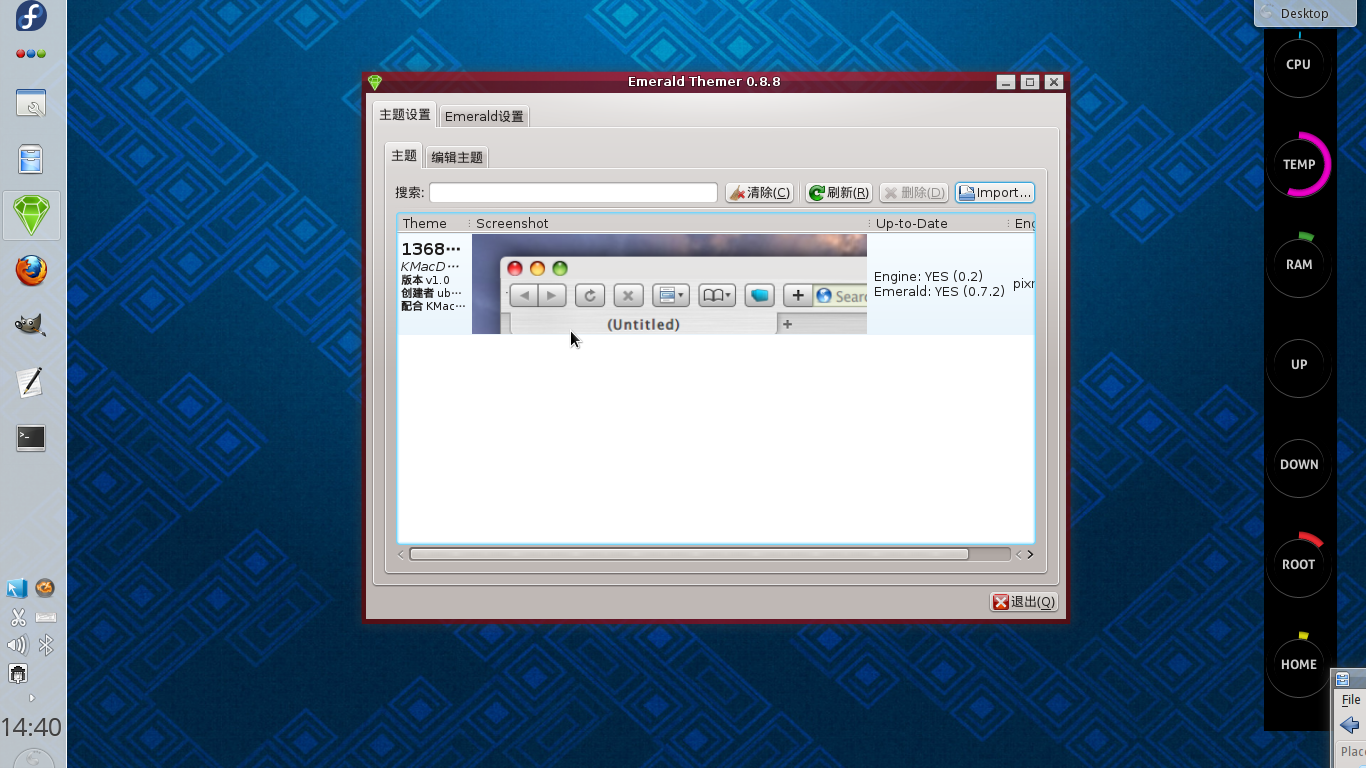The image size is (1366, 768).
Task: Open the terminal from the panel
Action: [x=31, y=437]
